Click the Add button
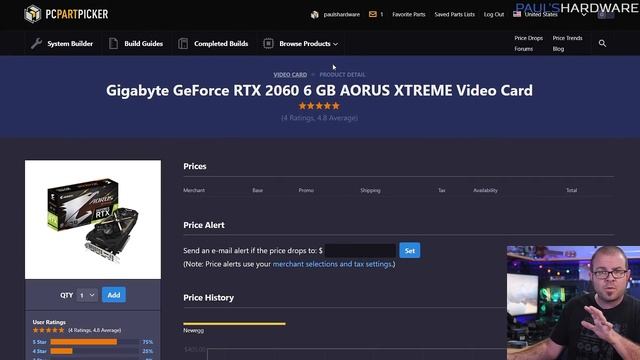This screenshot has width=640, height=360. point(114,295)
